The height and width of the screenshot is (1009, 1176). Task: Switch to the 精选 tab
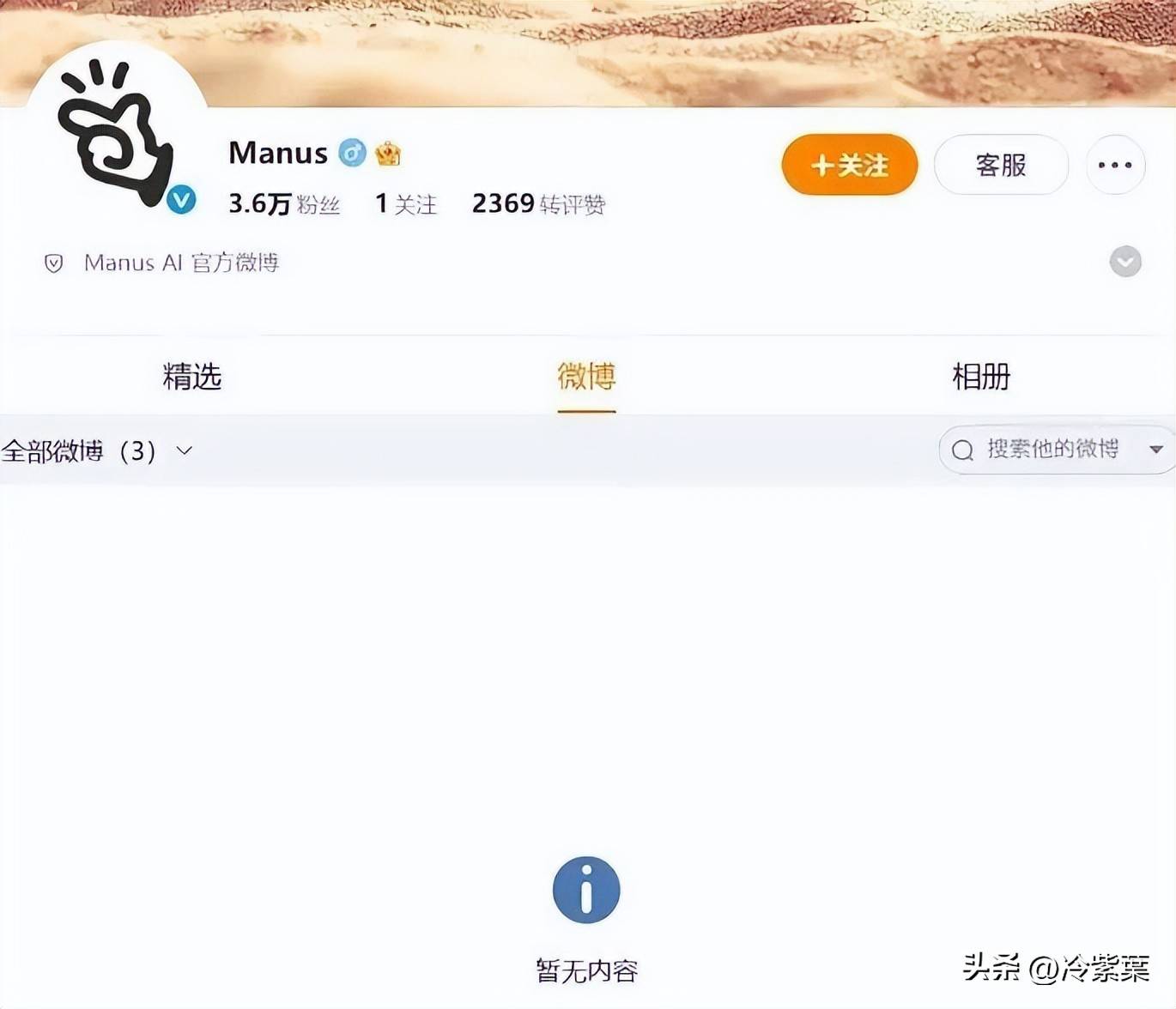pyautogui.click(x=192, y=376)
